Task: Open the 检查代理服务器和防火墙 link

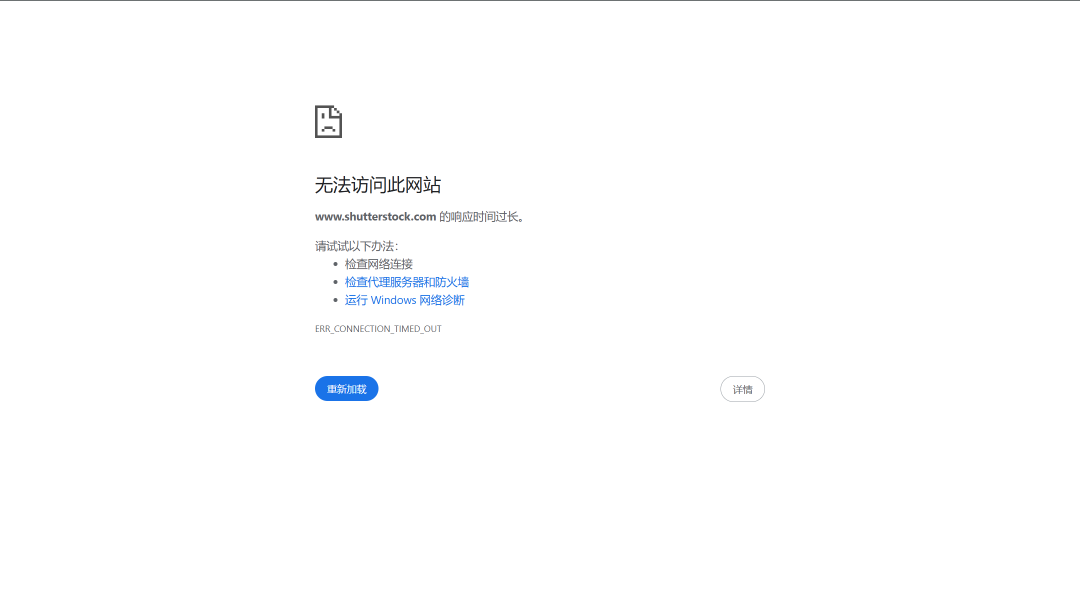Action: (x=406, y=282)
